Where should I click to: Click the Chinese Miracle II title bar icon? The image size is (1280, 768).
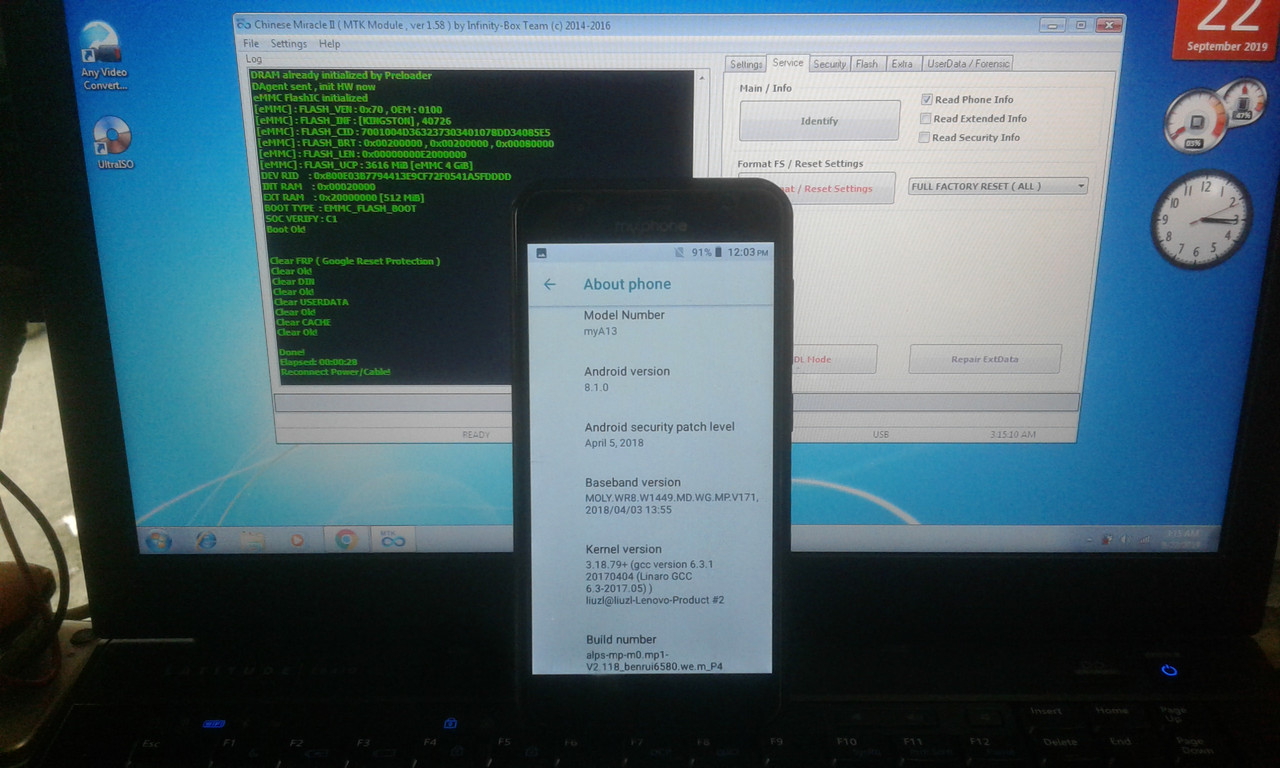point(244,25)
